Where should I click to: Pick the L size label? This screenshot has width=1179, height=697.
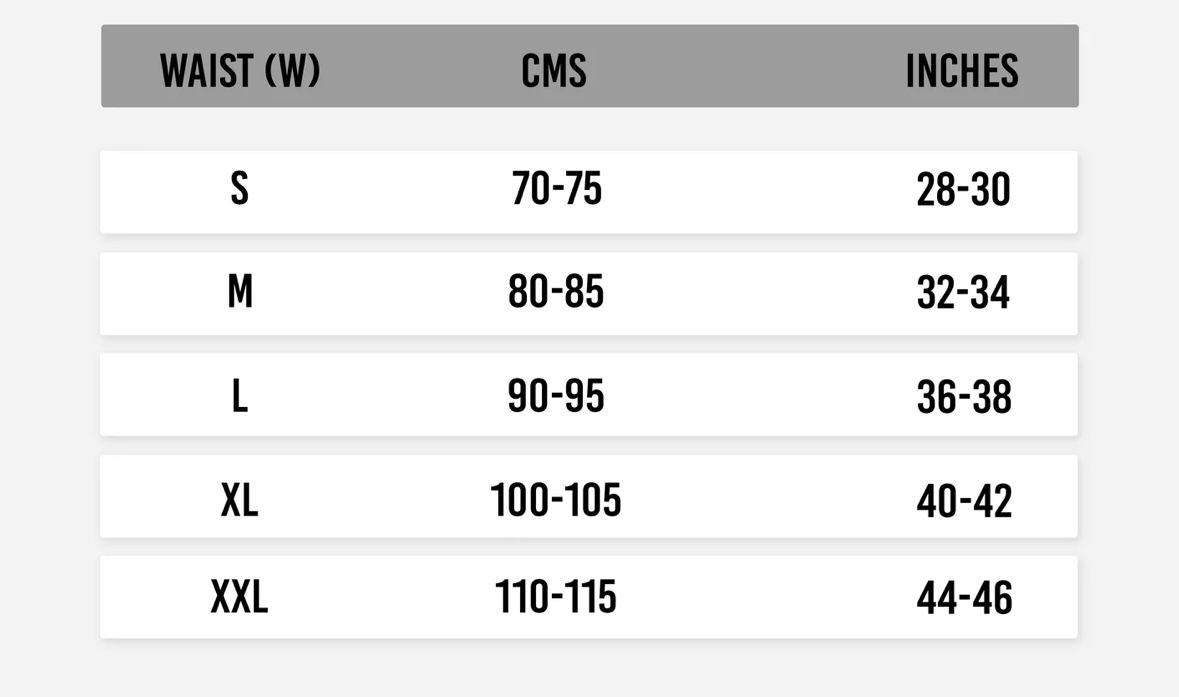click(x=239, y=396)
